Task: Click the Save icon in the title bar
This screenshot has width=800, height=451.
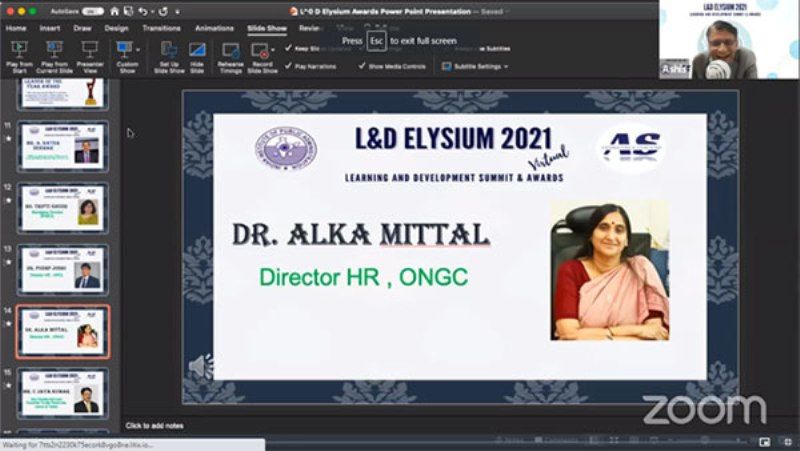Action: tap(129, 11)
